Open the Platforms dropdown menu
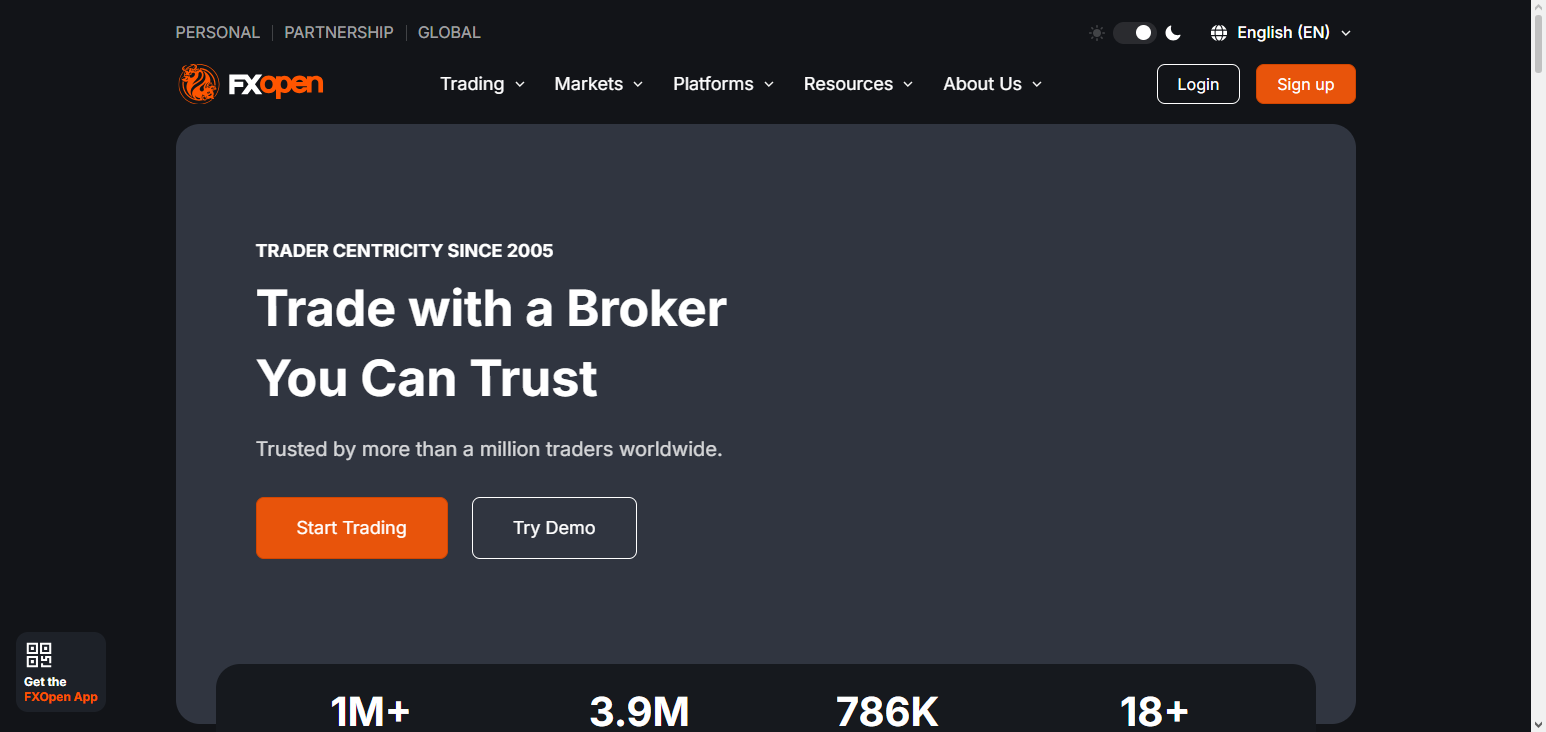Viewport: 1546px width, 732px height. point(724,84)
